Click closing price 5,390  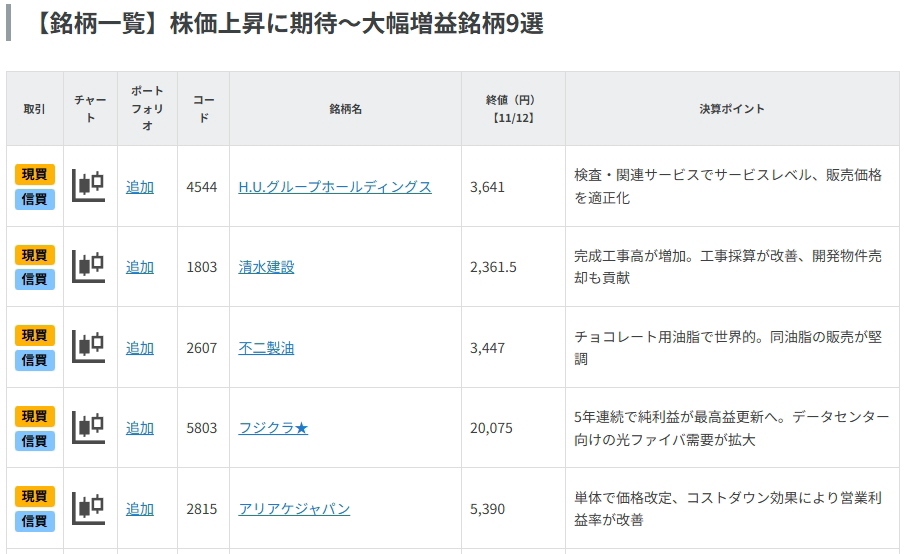(487, 509)
